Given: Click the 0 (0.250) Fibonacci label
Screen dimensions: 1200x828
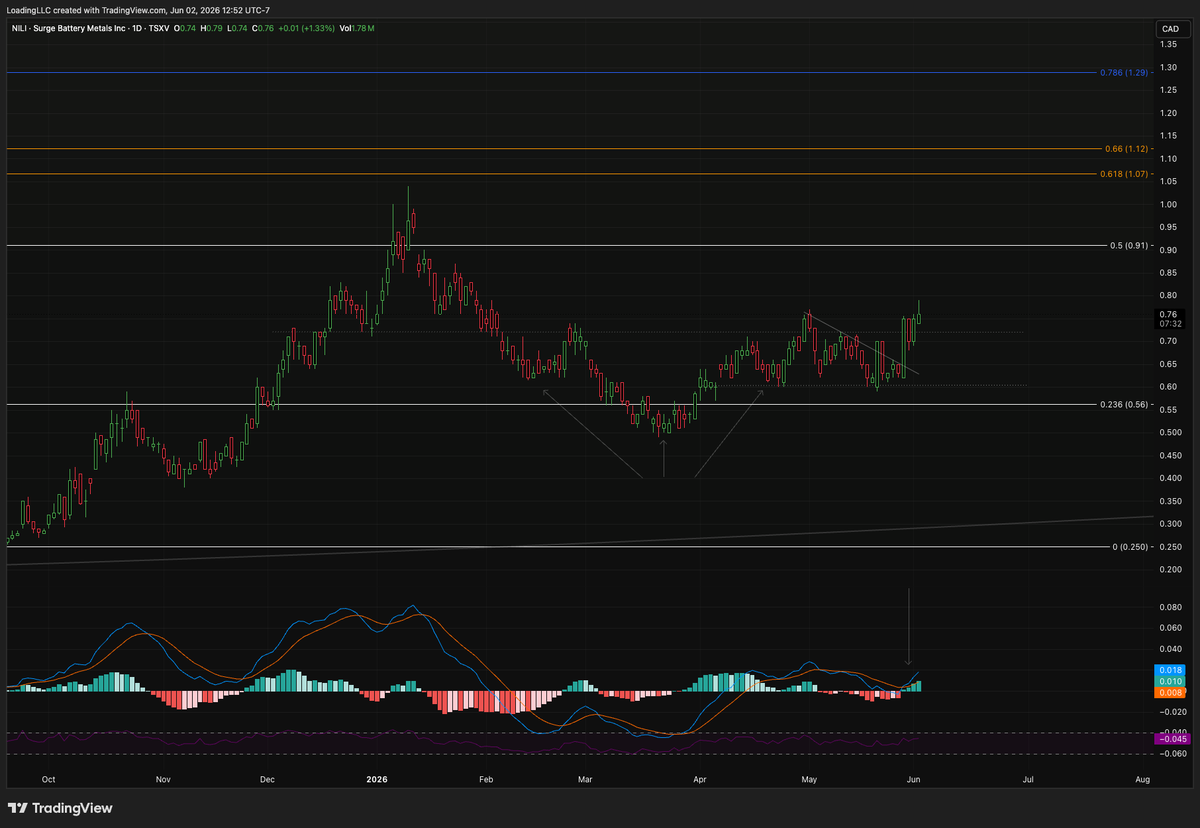Looking at the screenshot, I should pyautogui.click(x=1129, y=547).
